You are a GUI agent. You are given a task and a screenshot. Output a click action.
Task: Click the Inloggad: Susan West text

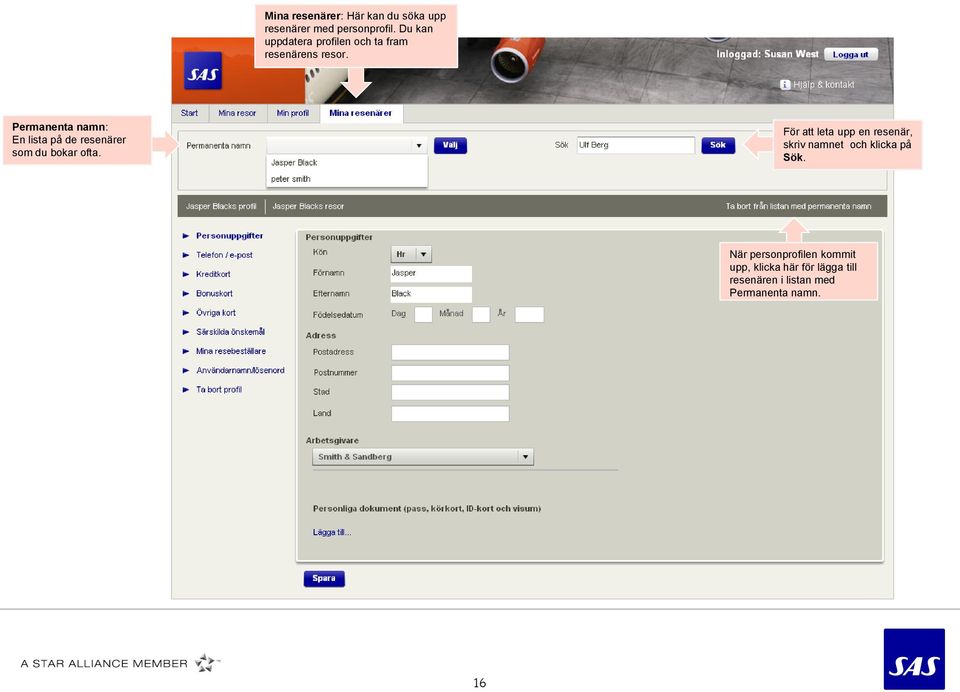767,54
